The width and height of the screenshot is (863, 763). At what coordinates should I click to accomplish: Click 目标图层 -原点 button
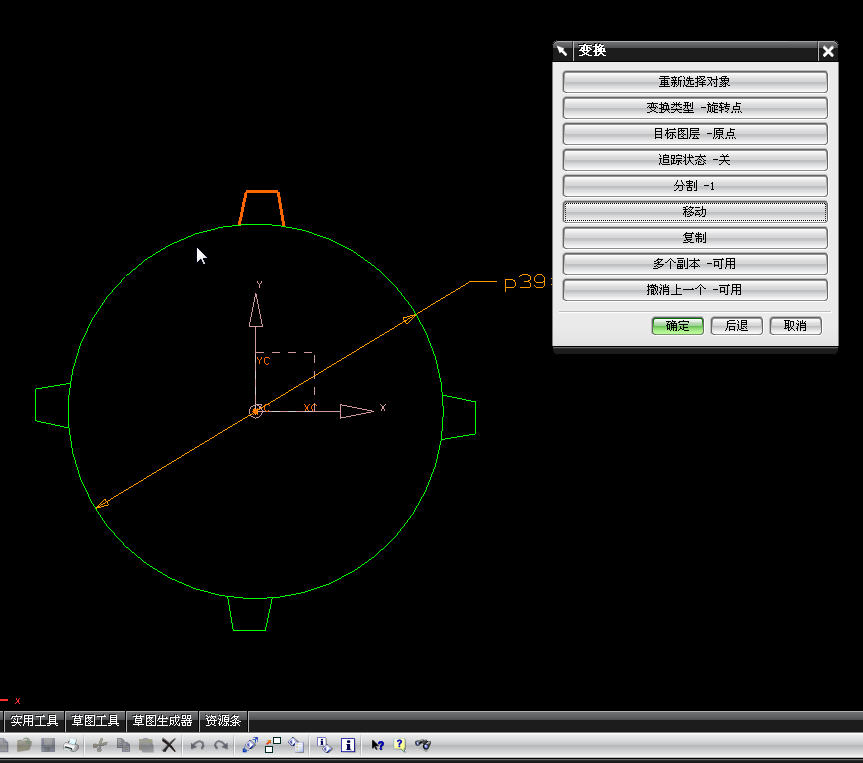tap(695, 134)
